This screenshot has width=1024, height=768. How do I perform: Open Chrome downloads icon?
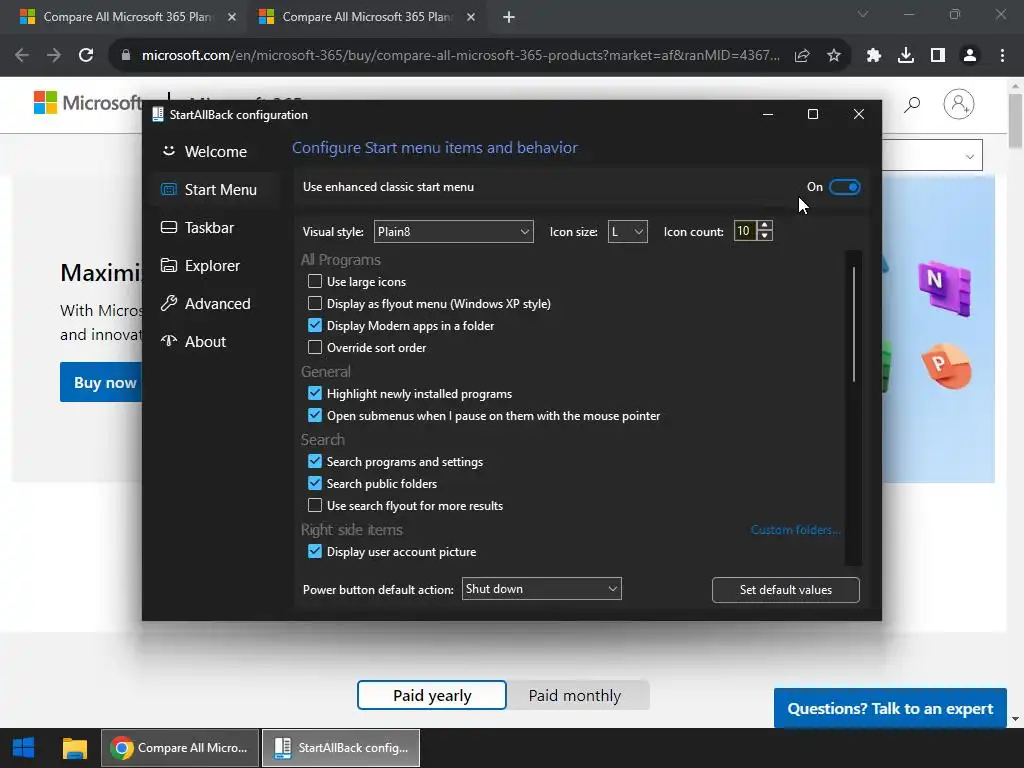(906, 56)
